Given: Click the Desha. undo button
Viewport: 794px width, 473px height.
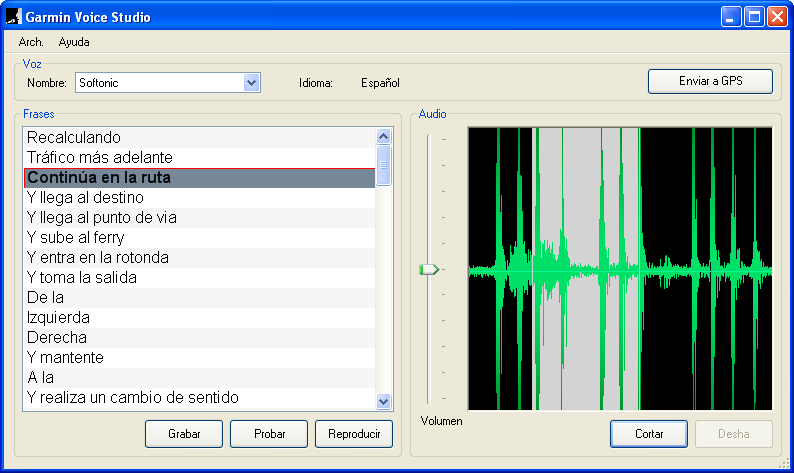Looking at the screenshot, I should coord(734,434).
